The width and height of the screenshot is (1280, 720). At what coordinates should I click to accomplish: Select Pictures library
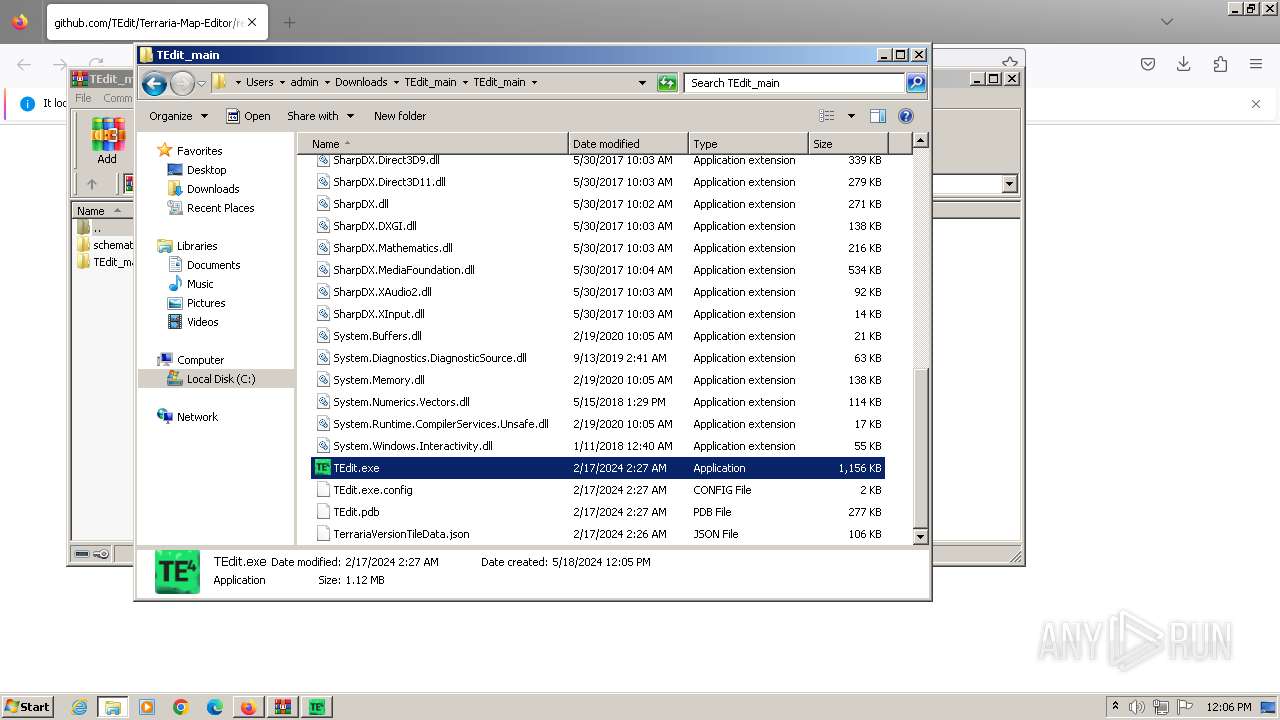(206, 303)
